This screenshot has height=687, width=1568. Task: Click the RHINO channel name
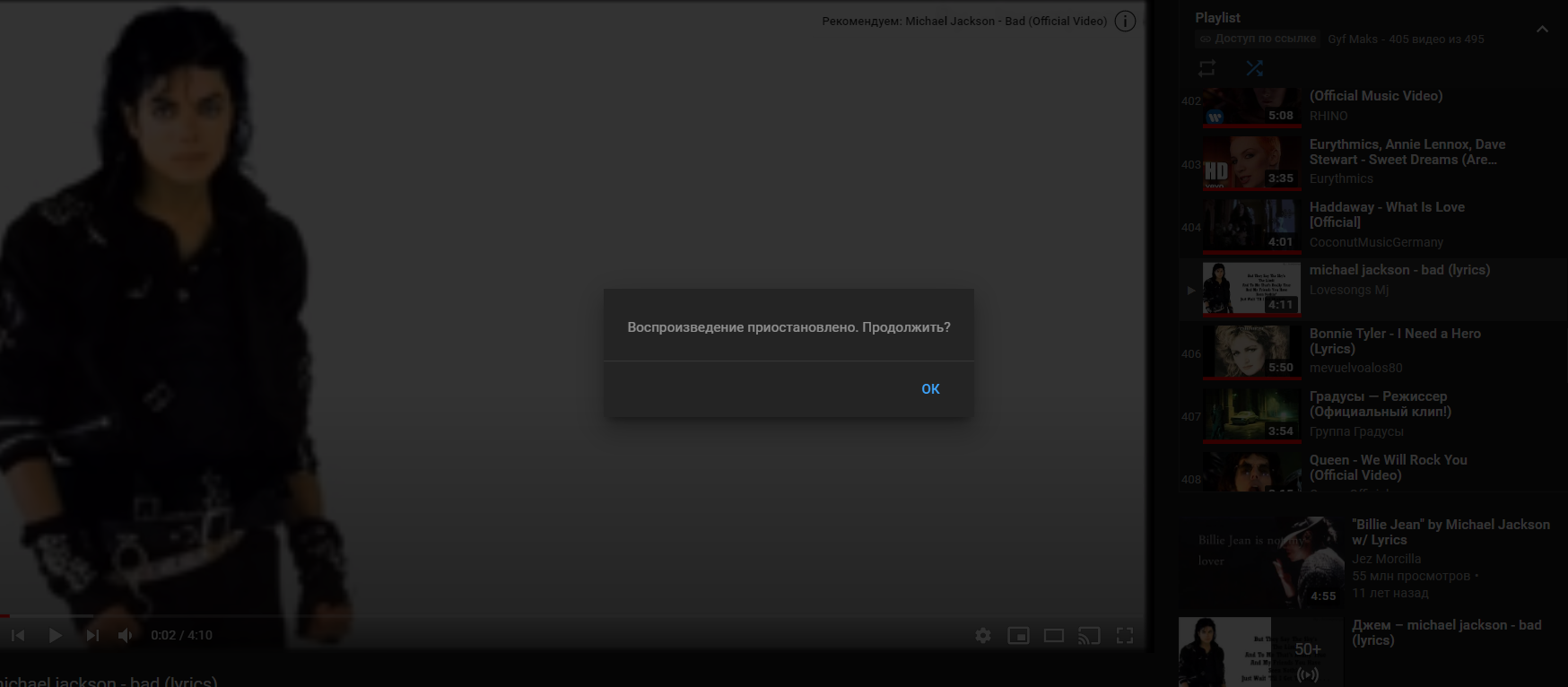[1328, 116]
